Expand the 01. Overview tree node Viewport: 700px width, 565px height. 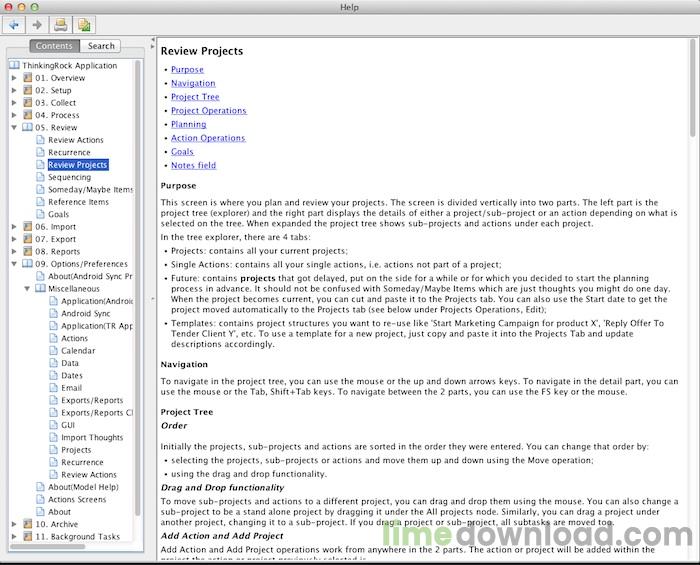click(x=14, y=78)
